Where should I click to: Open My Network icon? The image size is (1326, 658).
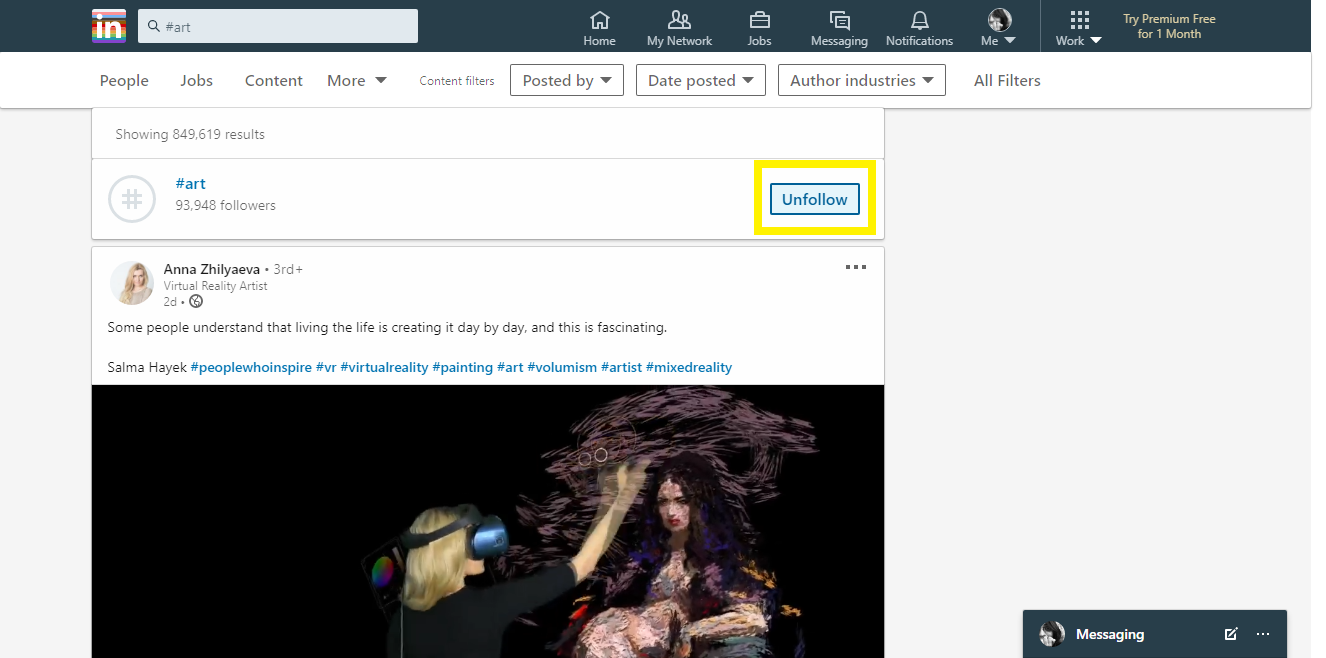coord(679,28)
